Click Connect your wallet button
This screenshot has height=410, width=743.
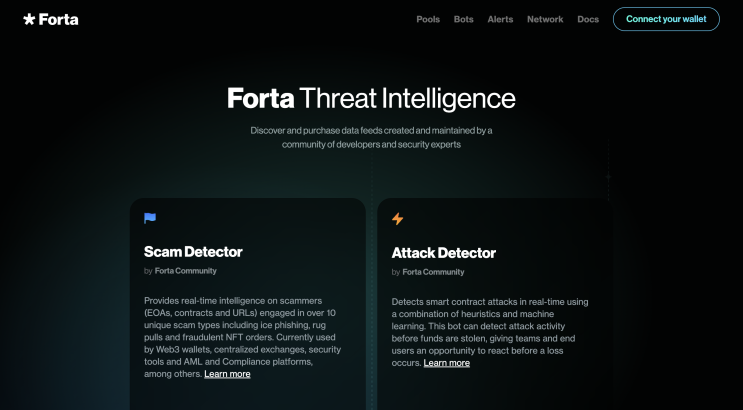(x=666, y=19)
